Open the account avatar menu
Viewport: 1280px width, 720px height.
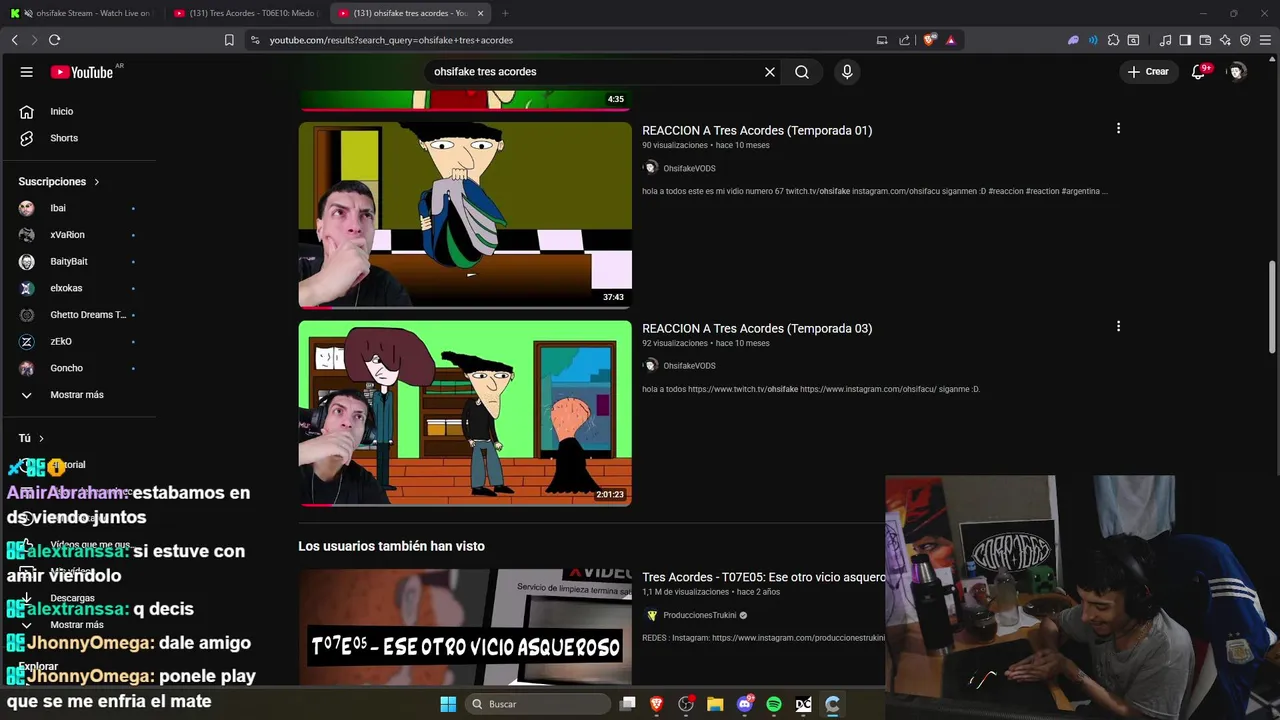click(1237, 72)
